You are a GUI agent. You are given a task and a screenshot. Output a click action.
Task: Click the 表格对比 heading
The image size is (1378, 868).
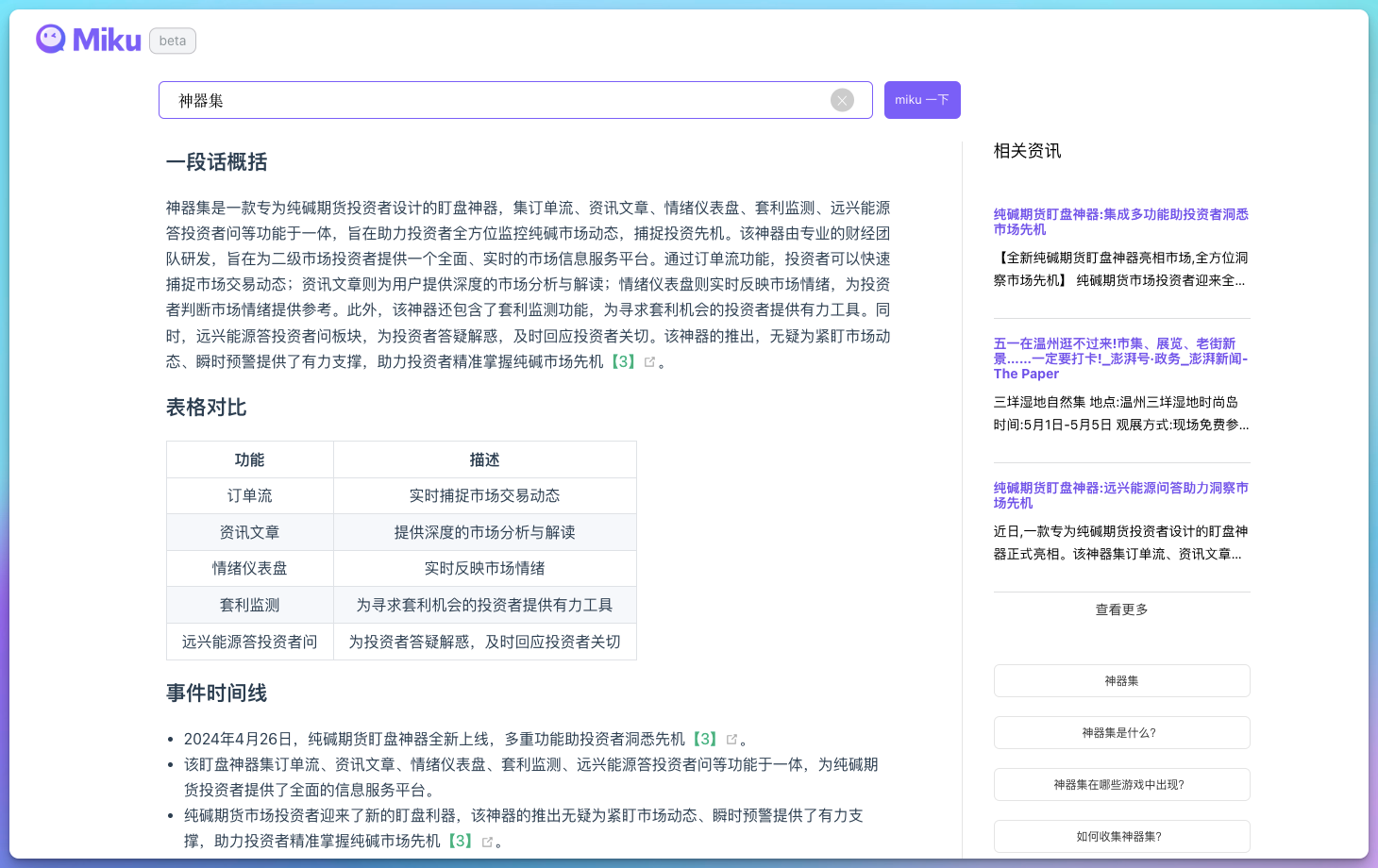tap(207, 408)
